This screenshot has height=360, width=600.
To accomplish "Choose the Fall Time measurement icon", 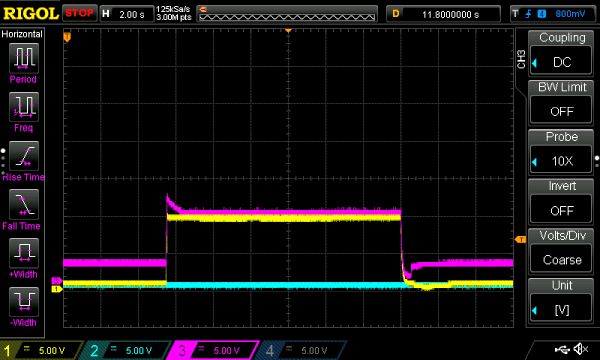I will pos(24,204).
